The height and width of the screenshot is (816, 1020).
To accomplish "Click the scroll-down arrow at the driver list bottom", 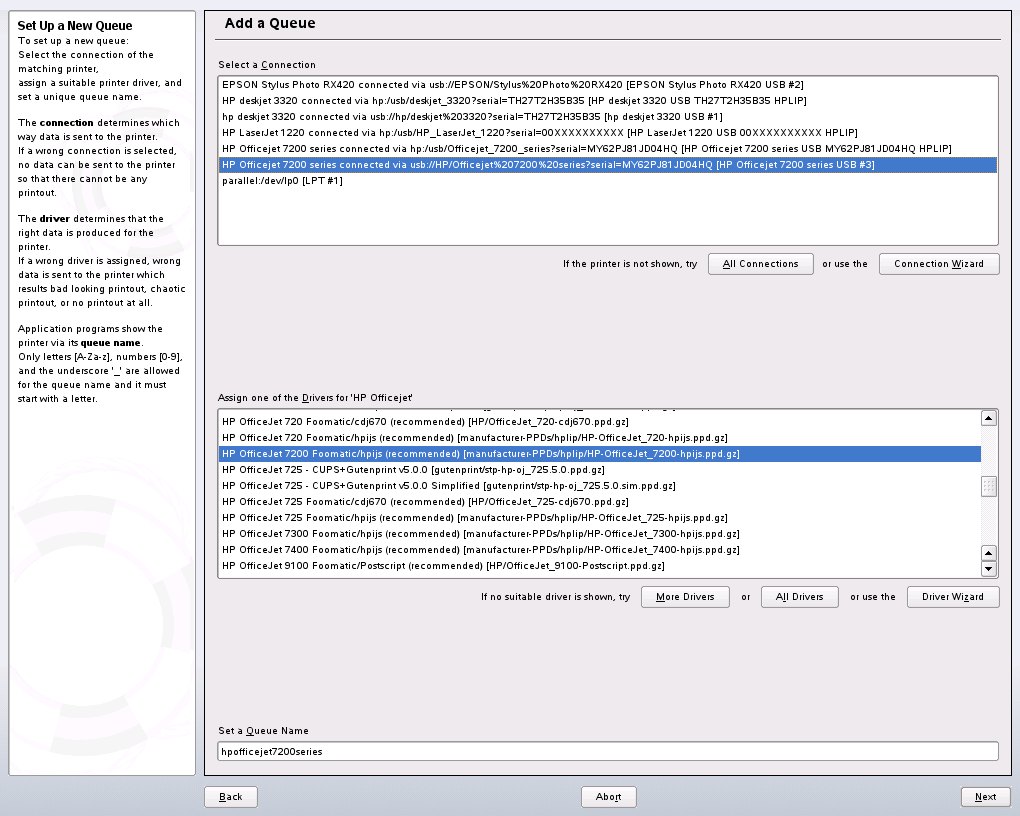I will [x=989, y=569].
